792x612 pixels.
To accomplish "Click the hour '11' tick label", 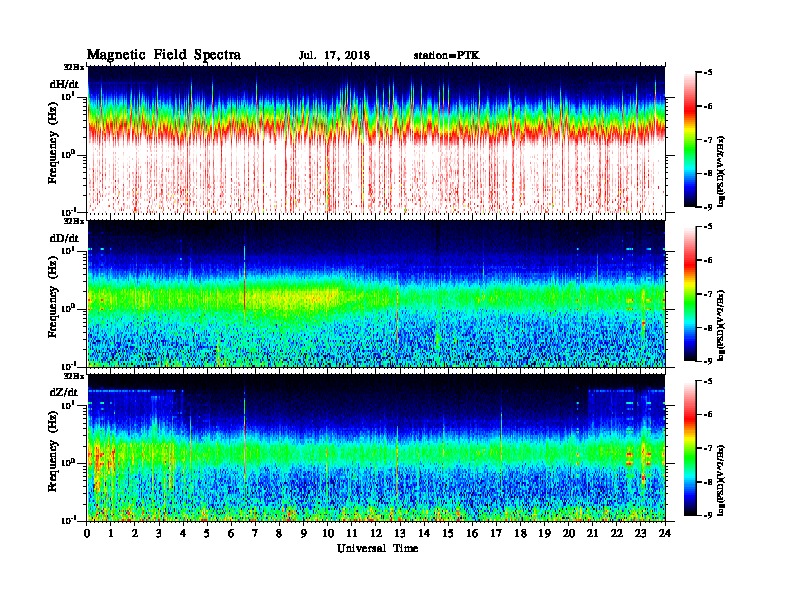I will coord(352,533).
